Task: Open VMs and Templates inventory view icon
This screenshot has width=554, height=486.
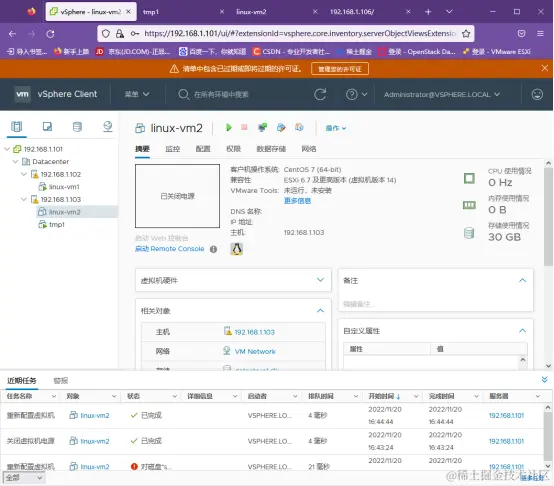Action: (x=47, y=126)
